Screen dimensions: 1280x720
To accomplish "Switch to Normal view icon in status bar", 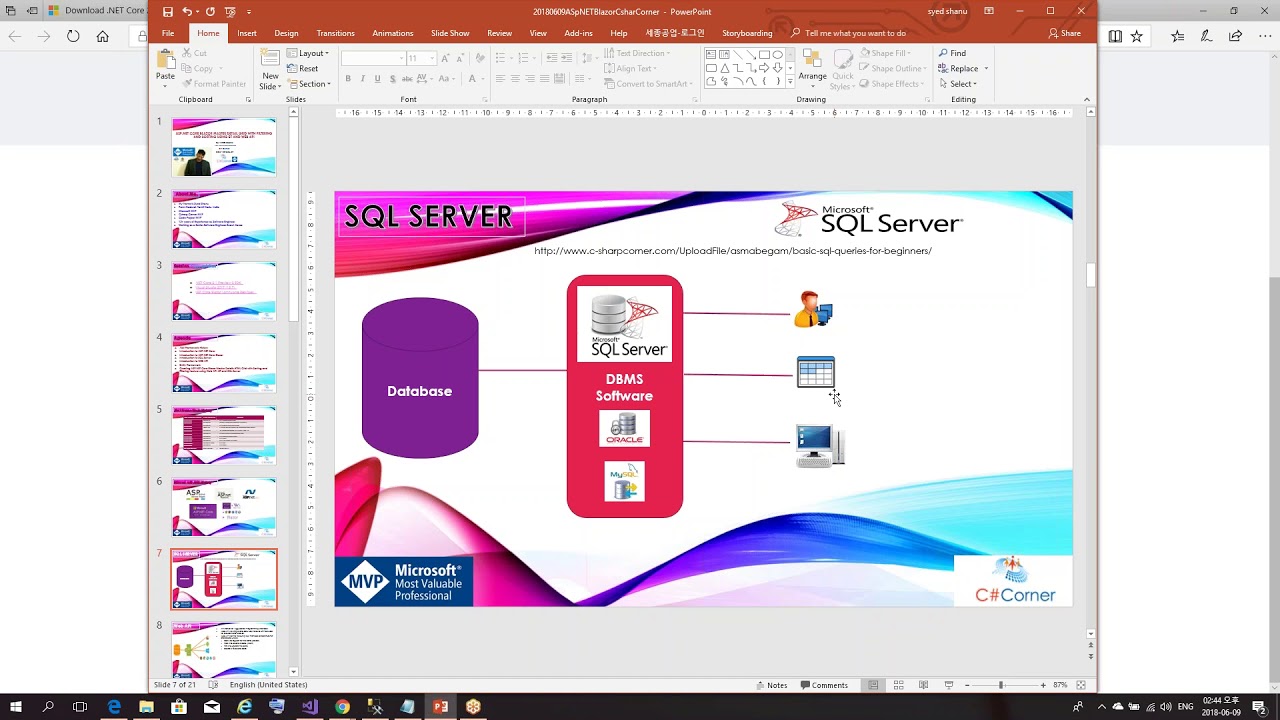I will [873, 685].
